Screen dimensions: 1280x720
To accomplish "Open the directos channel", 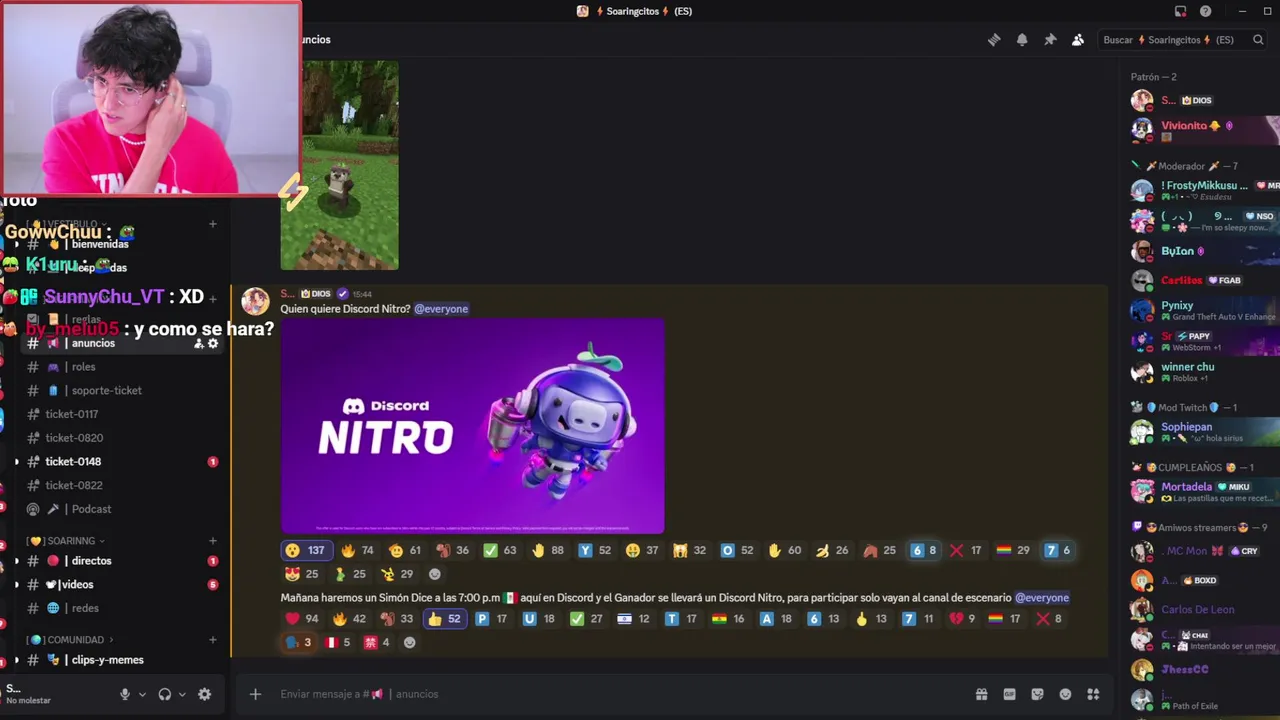I will pyautogui.click(x=123, y=561).
